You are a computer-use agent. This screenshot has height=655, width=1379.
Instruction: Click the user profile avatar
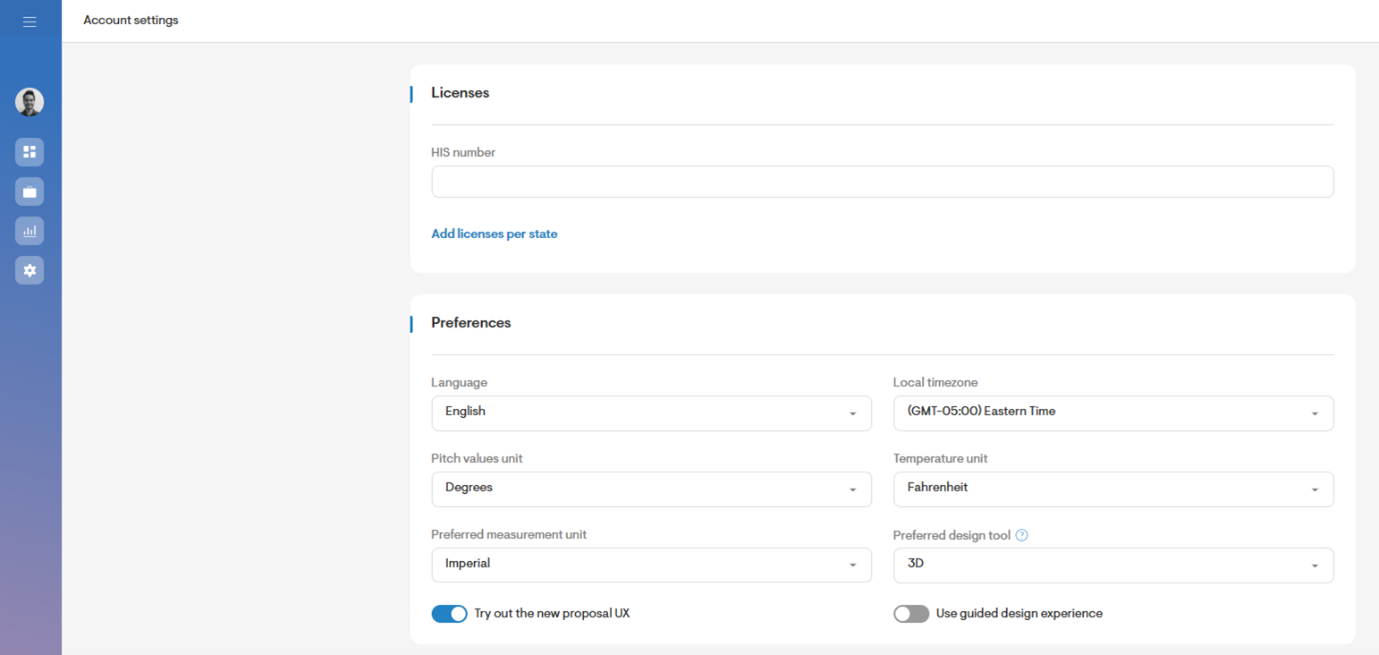(x=29, y=101)
